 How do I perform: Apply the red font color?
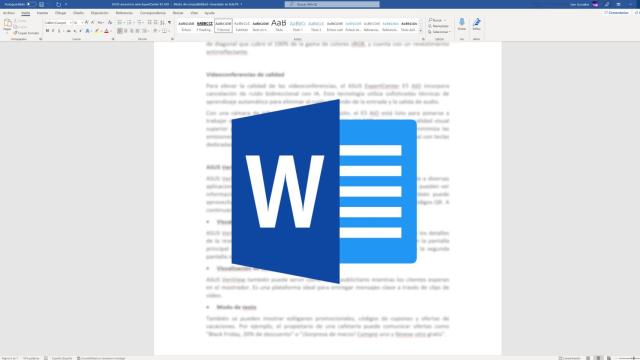[x=107, y=31]
